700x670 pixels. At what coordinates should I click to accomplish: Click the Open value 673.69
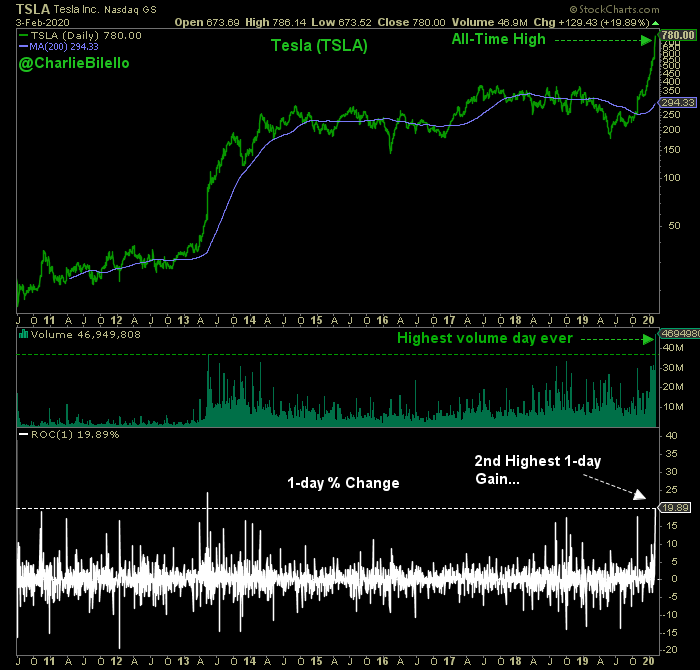[x=222, y=22]
